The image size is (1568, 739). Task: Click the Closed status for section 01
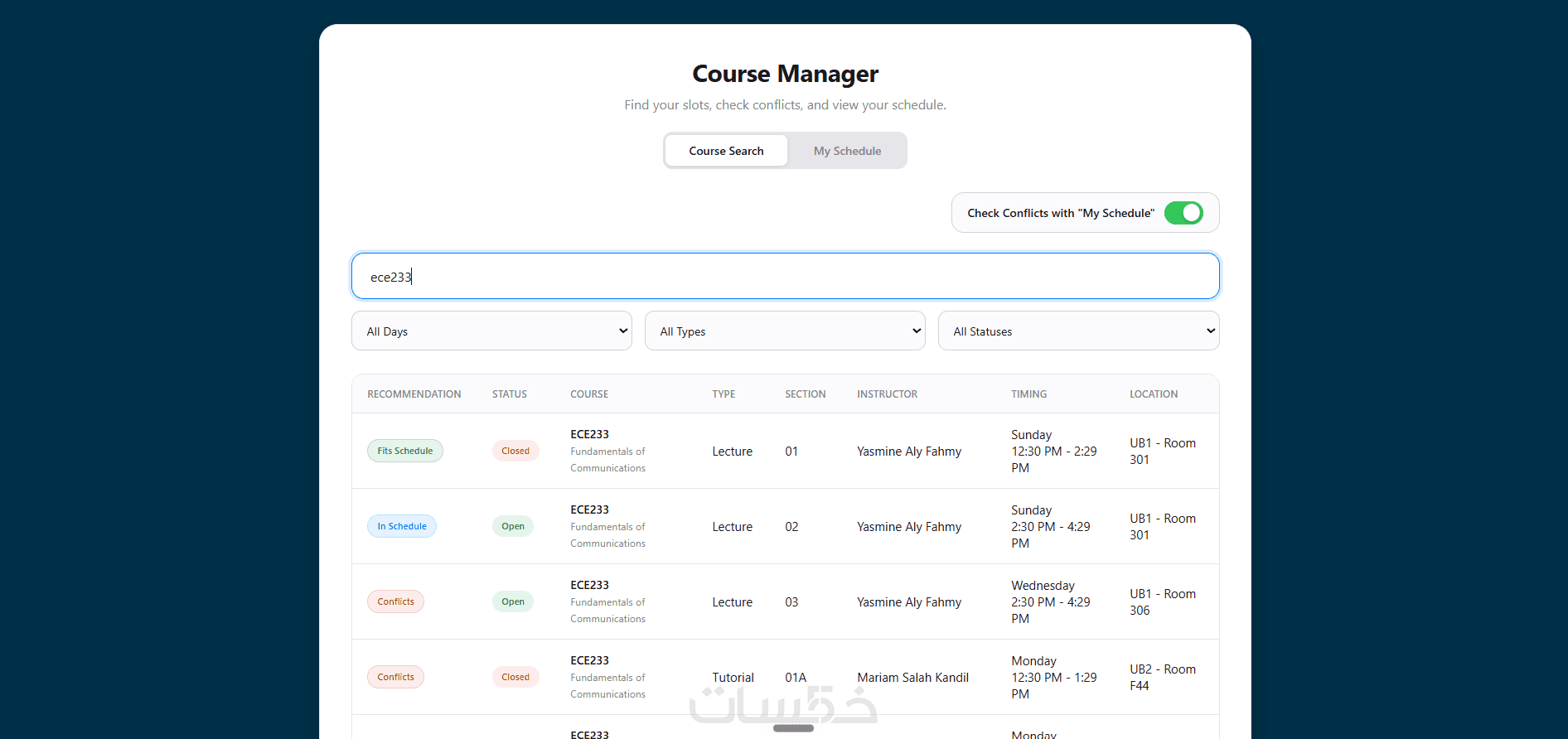(x=515, y=451)
